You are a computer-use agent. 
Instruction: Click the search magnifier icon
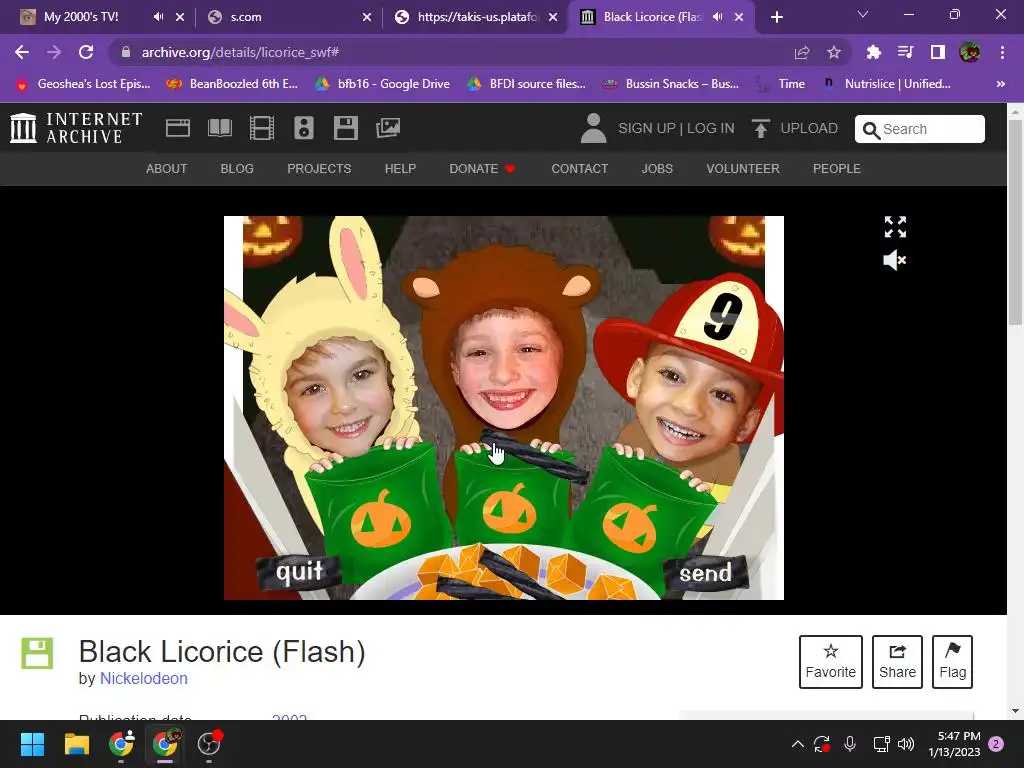click(871, 130)
